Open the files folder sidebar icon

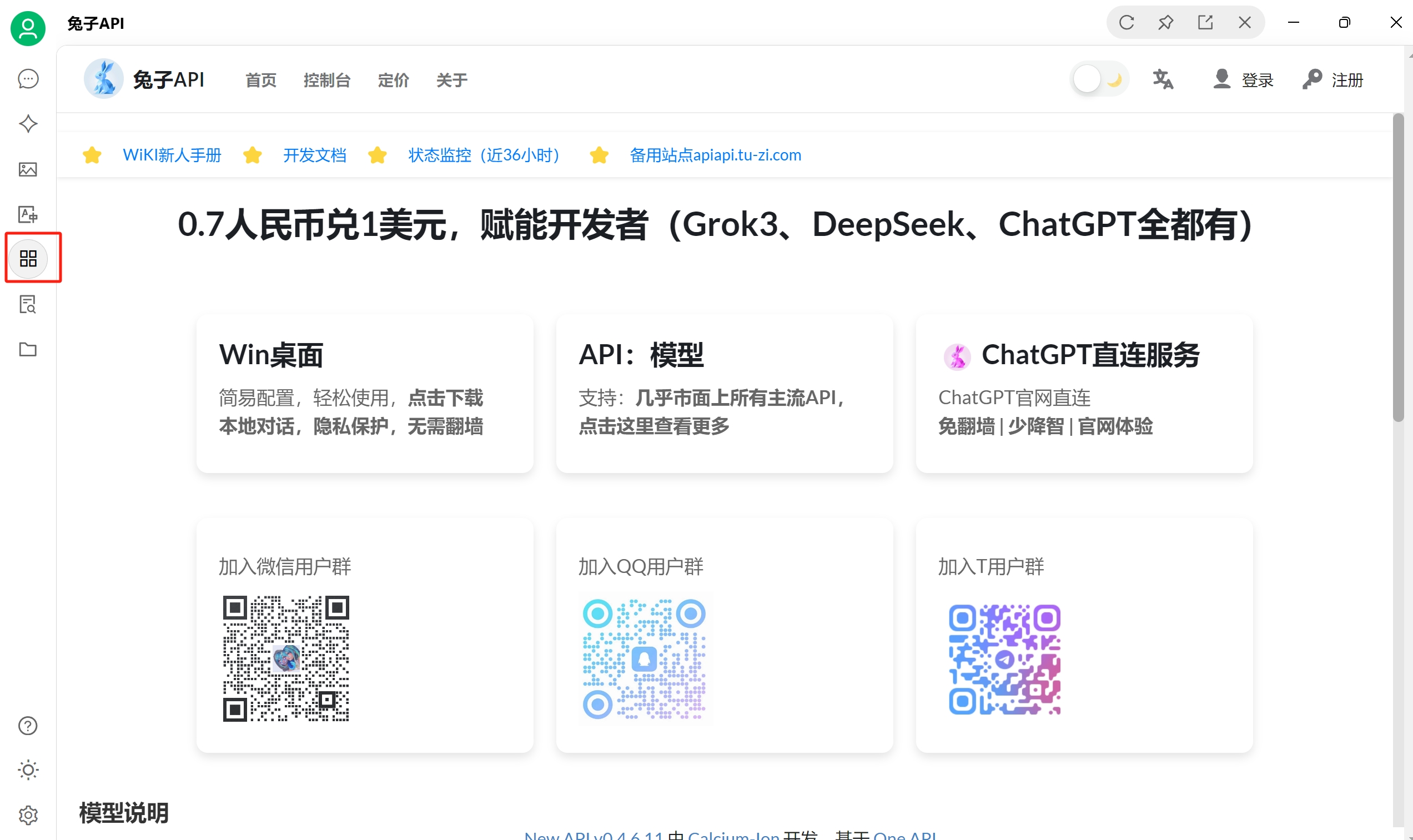coord(28,349)
